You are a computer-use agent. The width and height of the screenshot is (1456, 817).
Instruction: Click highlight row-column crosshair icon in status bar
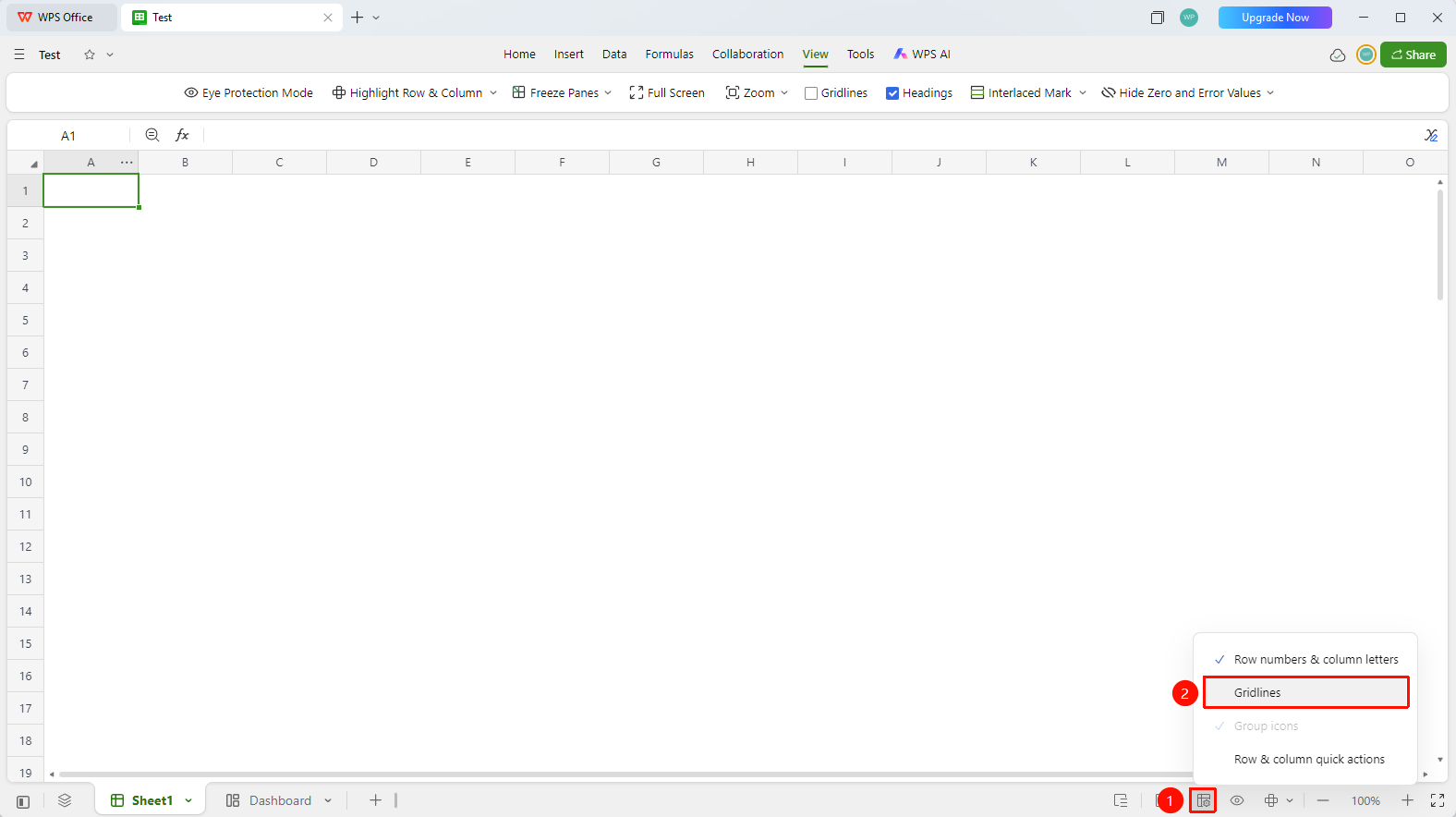click(1271, 800)
